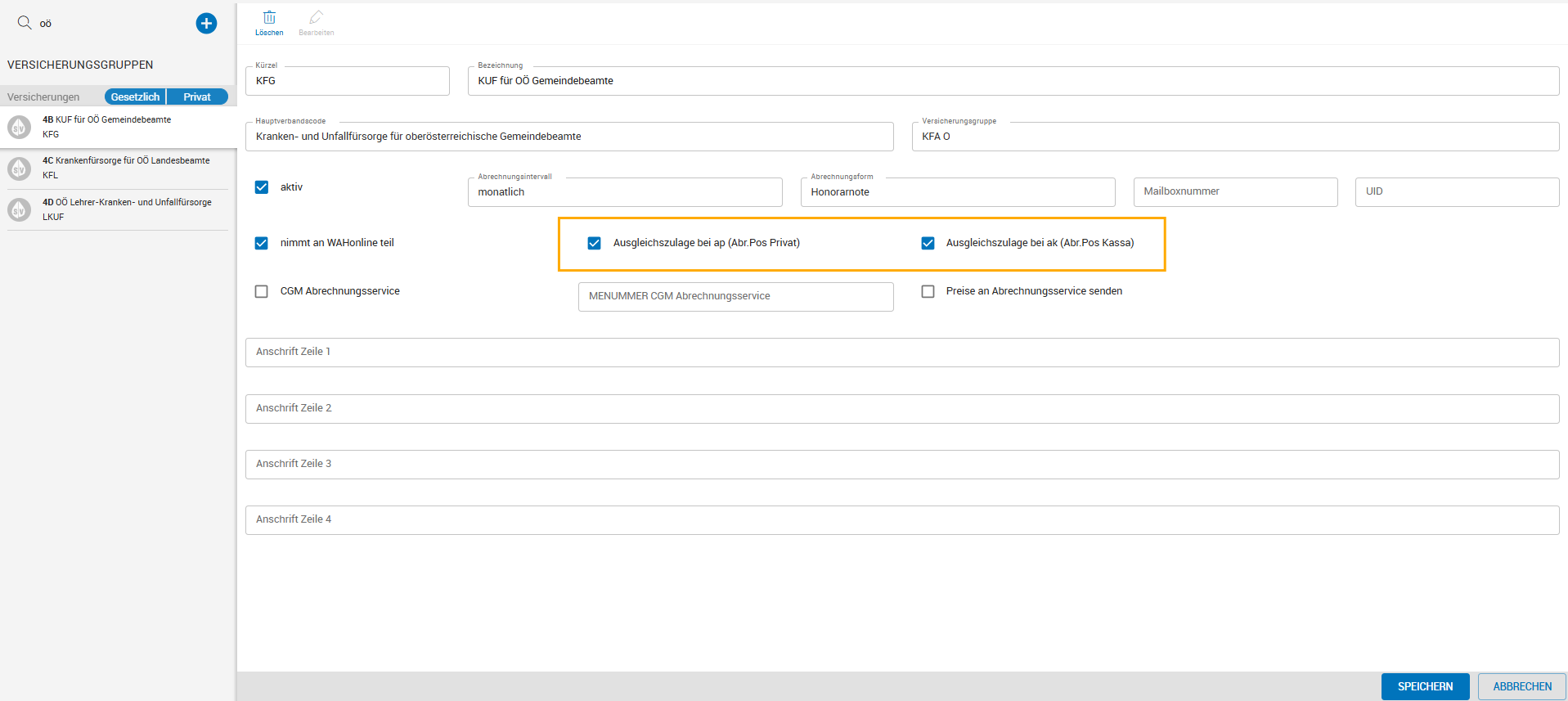Screen dimensions: 1568x701
Task: Switch to the Privat tab
Action: [197, 97]
